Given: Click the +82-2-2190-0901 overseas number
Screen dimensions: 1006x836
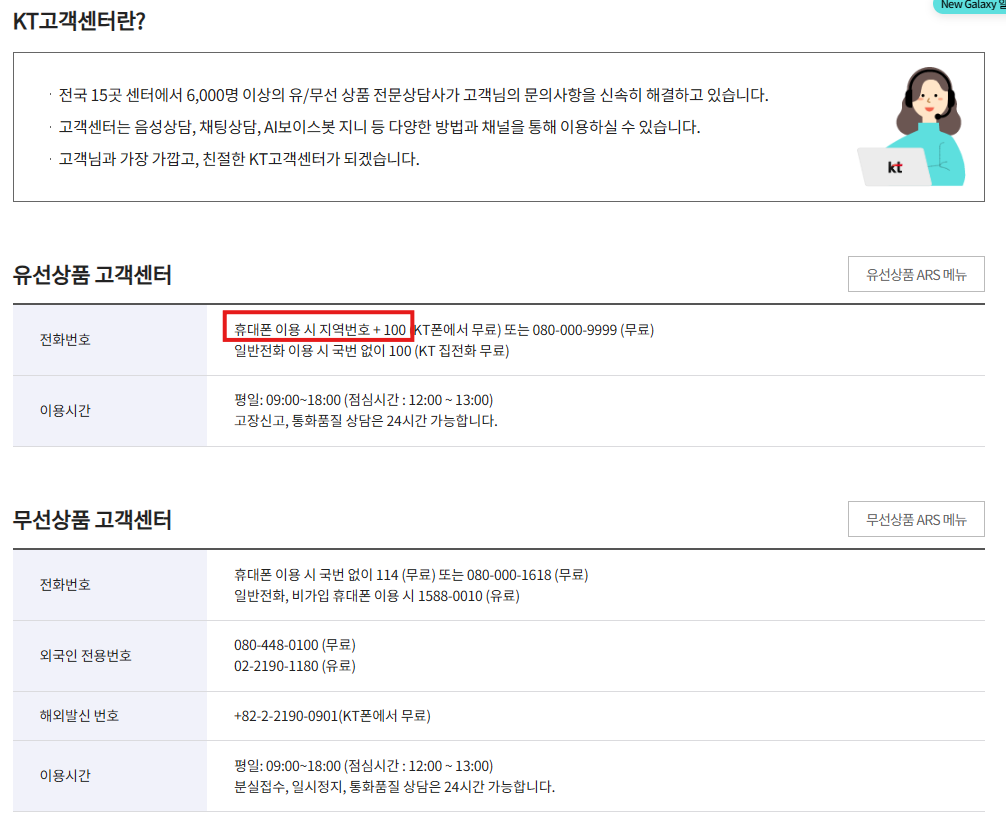Looking at the screenshot, I should (332, 716).
